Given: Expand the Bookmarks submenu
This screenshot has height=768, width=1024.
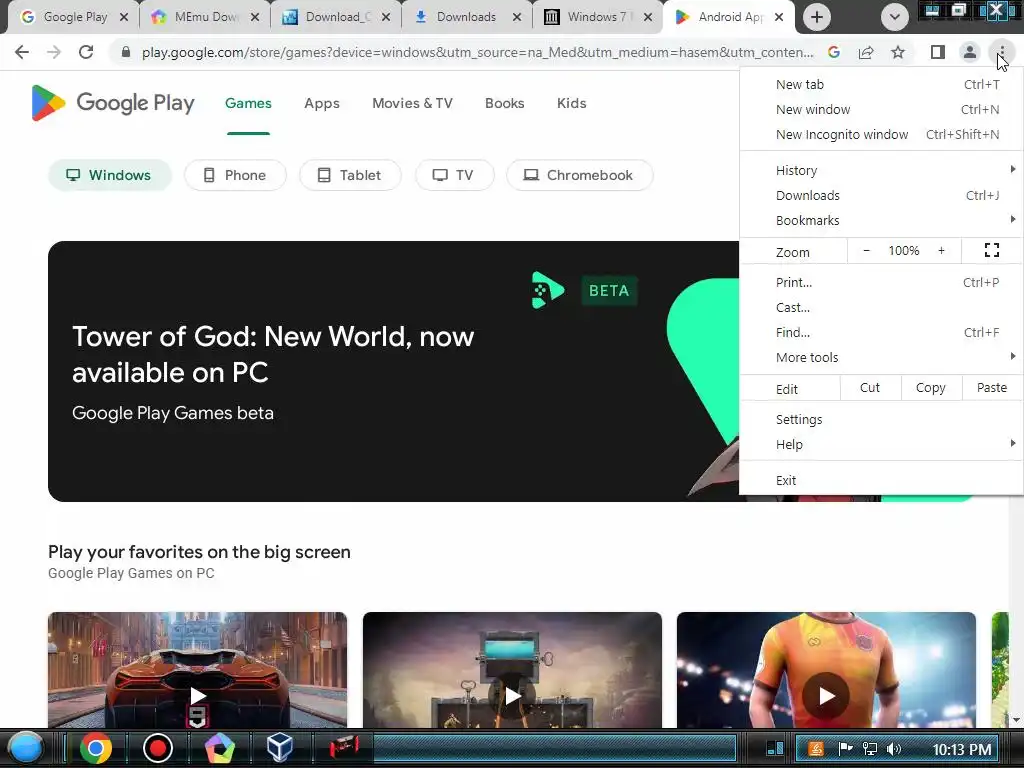Looking at the screenshot, I should tap(881, 220).
